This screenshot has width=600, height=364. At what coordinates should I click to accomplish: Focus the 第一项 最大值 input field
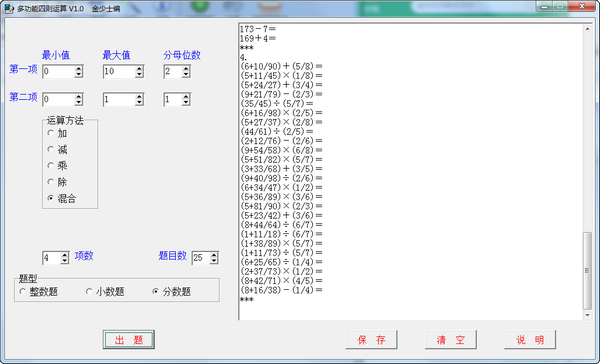point(119,72)
